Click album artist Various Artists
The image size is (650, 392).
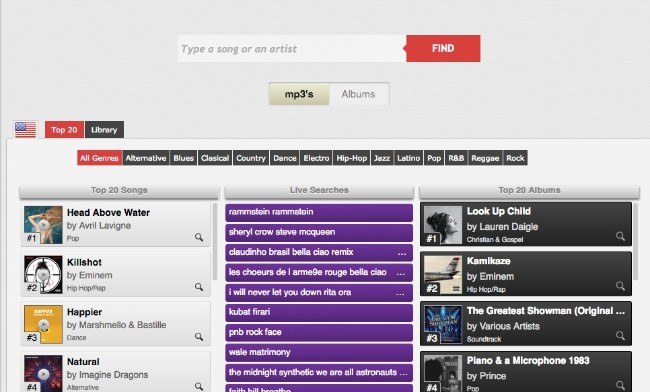coord(509,326)
